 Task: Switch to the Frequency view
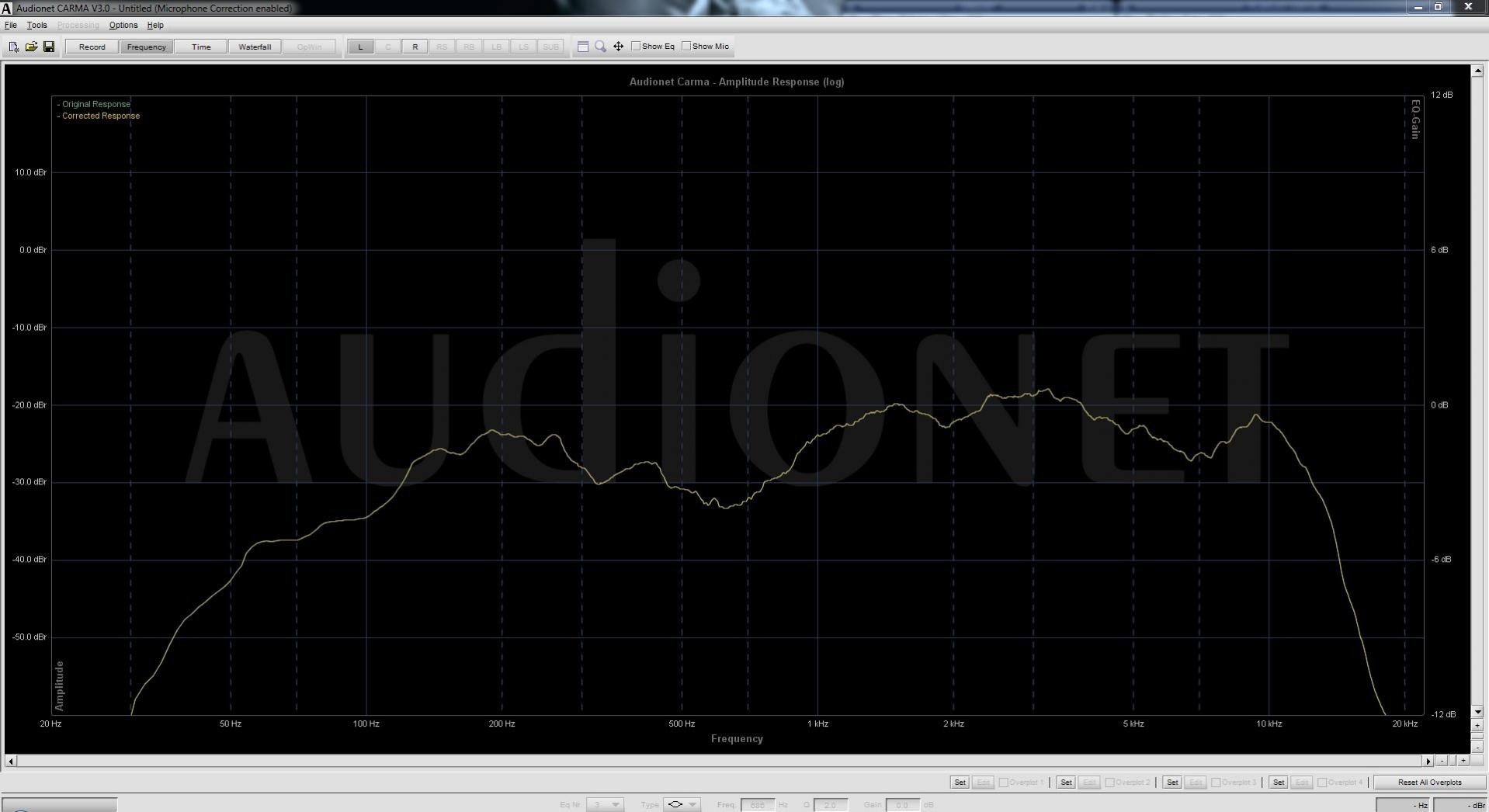coord(146,47)
